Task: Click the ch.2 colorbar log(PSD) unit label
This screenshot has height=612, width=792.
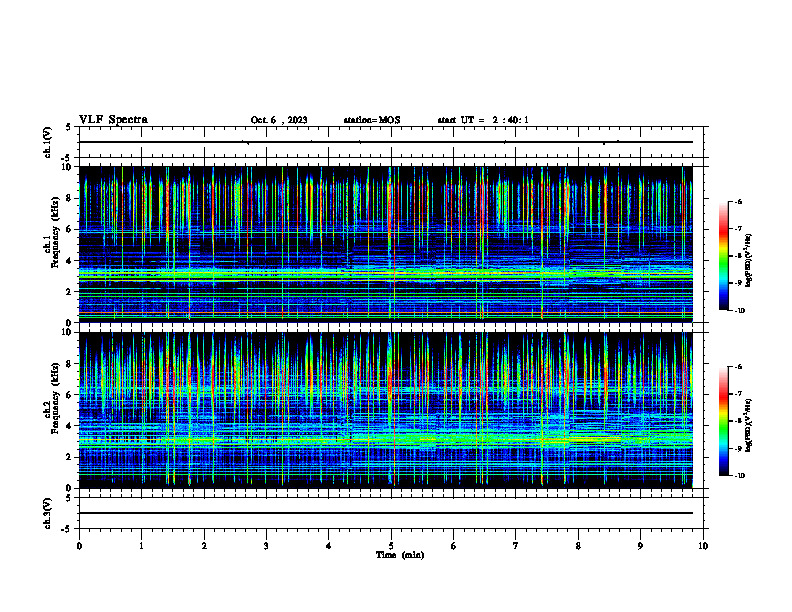Action: (749, 426)
